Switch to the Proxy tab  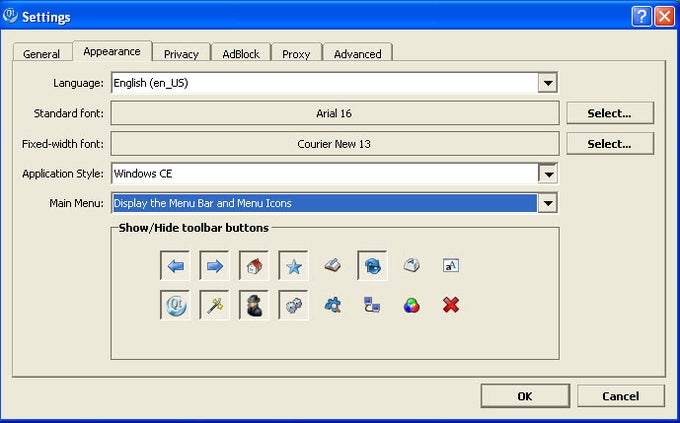pyautogui.click(x=296, y=53)
